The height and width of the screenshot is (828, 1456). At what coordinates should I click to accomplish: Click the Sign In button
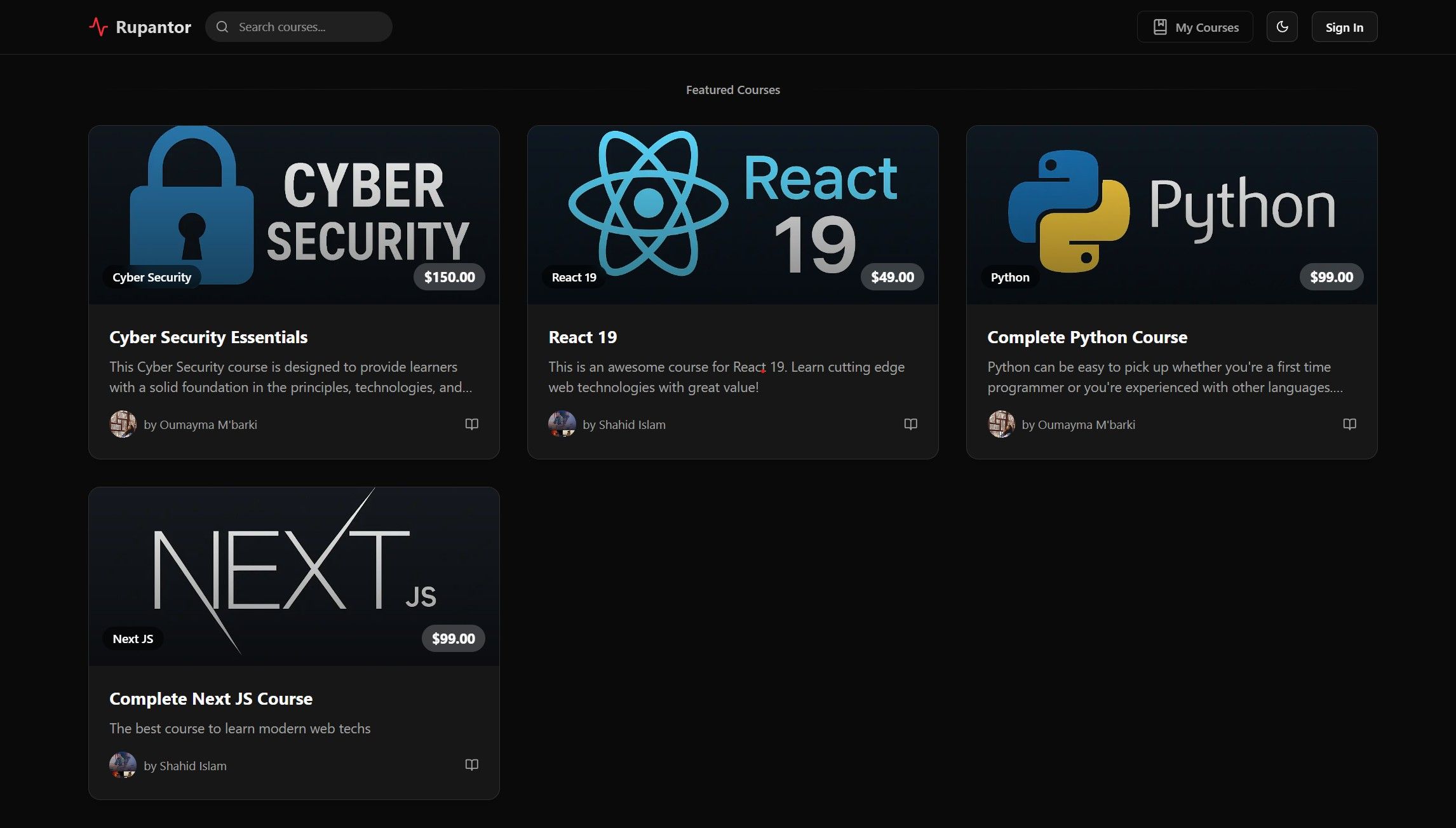click(1344, 27)
